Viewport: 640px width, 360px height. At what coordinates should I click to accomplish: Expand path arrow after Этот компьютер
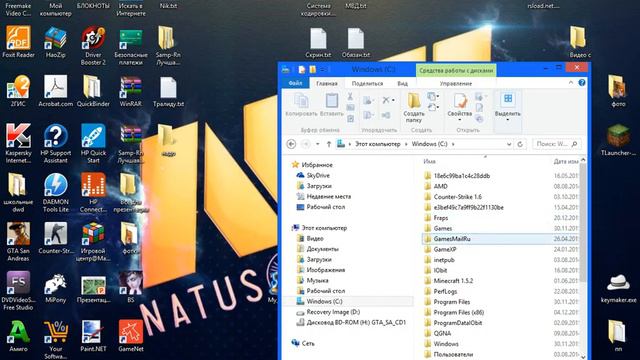(x=406, y=144)
